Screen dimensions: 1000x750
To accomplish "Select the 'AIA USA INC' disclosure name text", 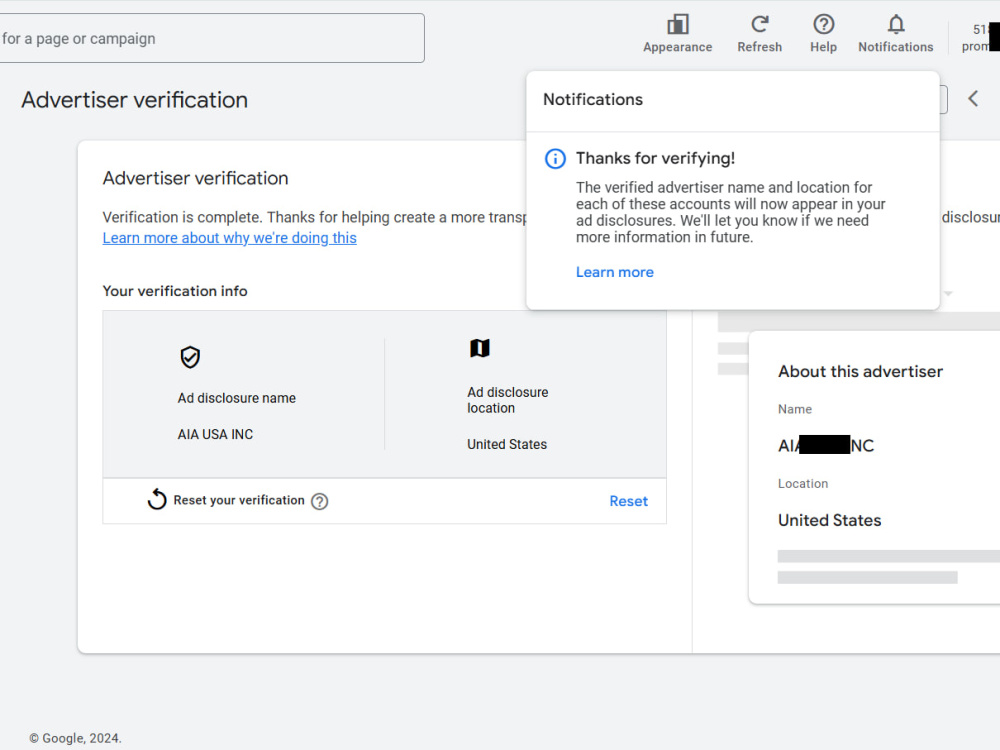I will 215,434.
